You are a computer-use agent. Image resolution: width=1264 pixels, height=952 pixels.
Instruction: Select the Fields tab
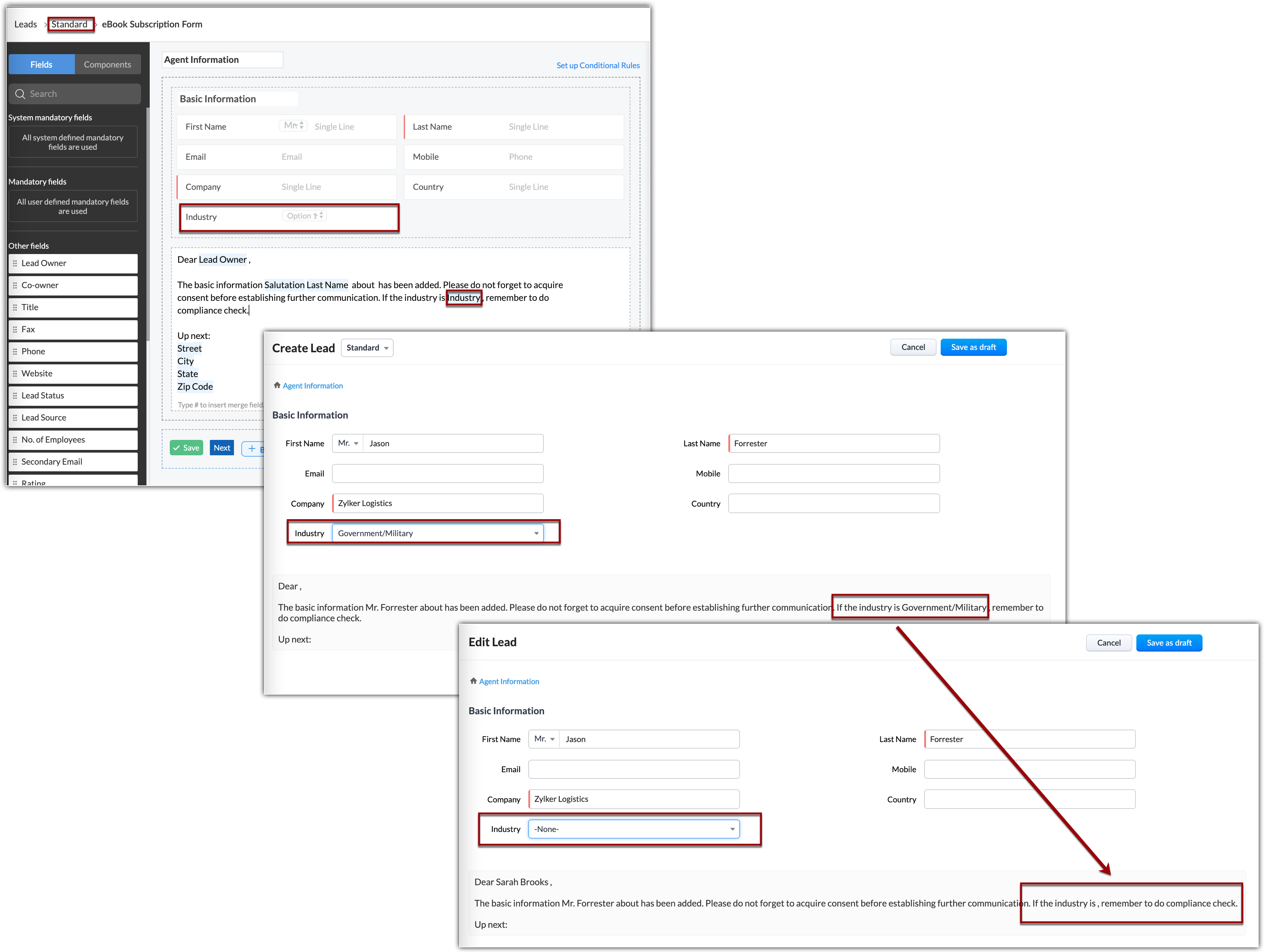[41, 65]
